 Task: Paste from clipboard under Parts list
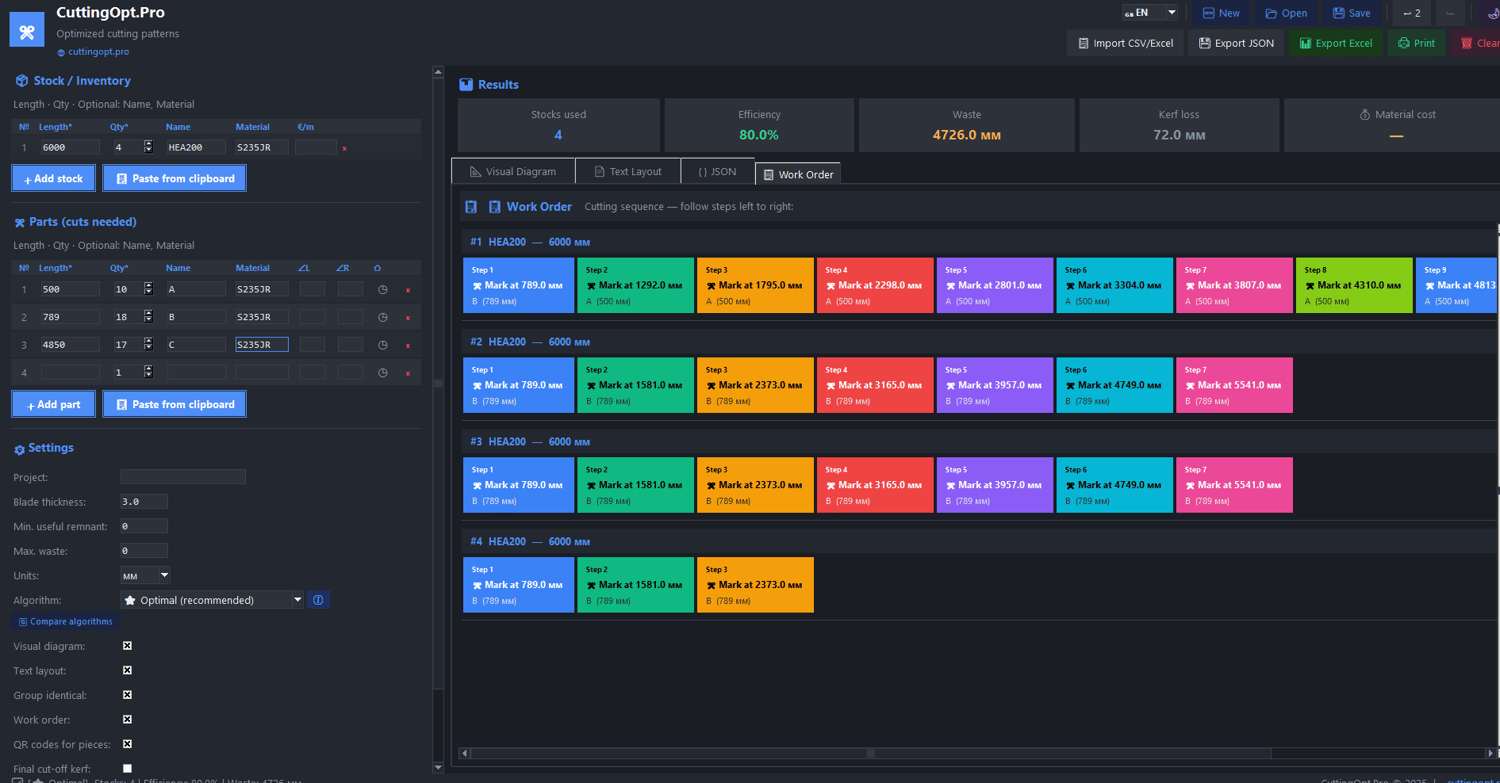174,404
